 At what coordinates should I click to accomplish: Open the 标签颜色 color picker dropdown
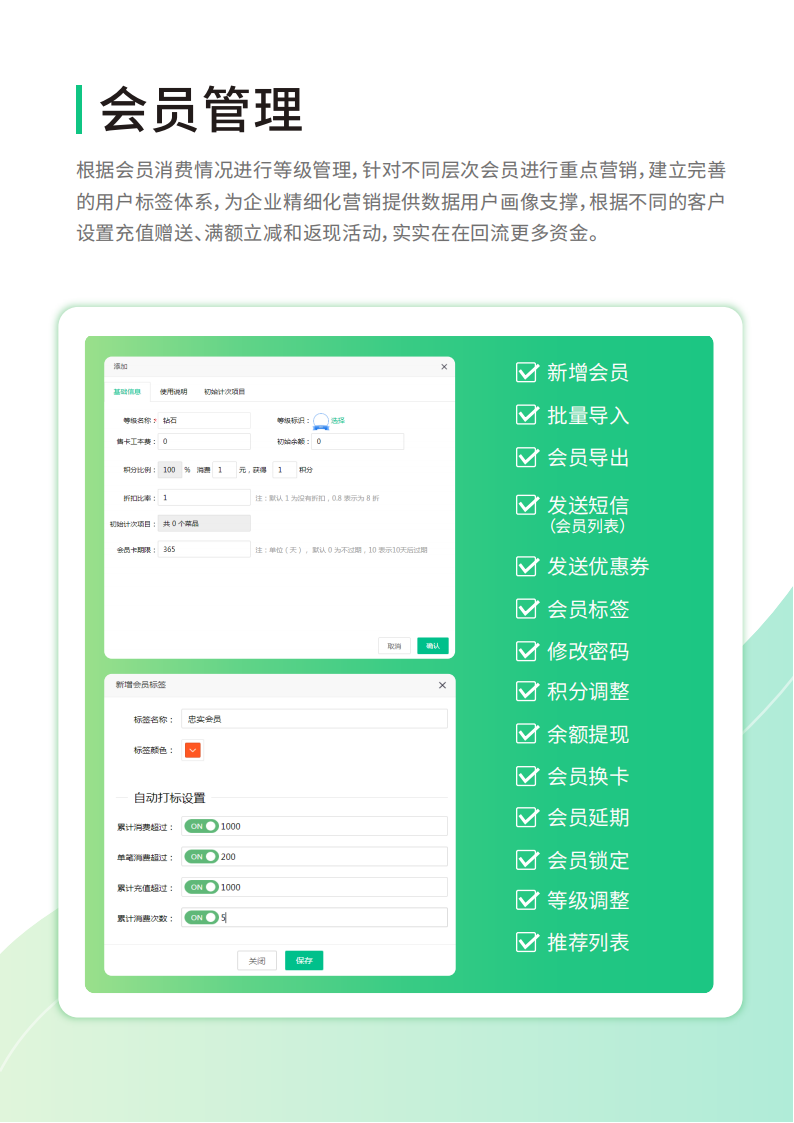click(193, 750)
